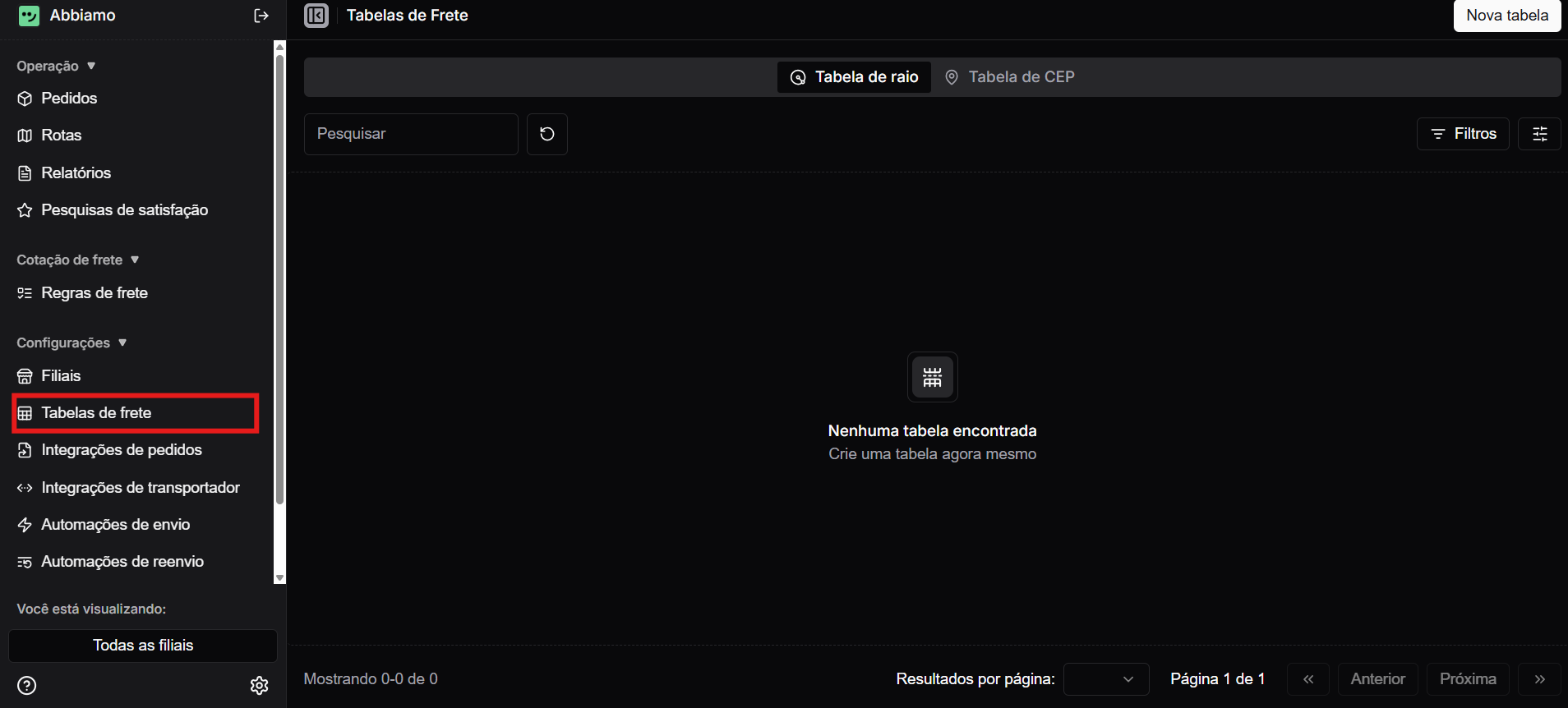Click the Anterior page button
Viewport: 1568px width, 708px height.
pyautogui.click(x=1378, y=679)
